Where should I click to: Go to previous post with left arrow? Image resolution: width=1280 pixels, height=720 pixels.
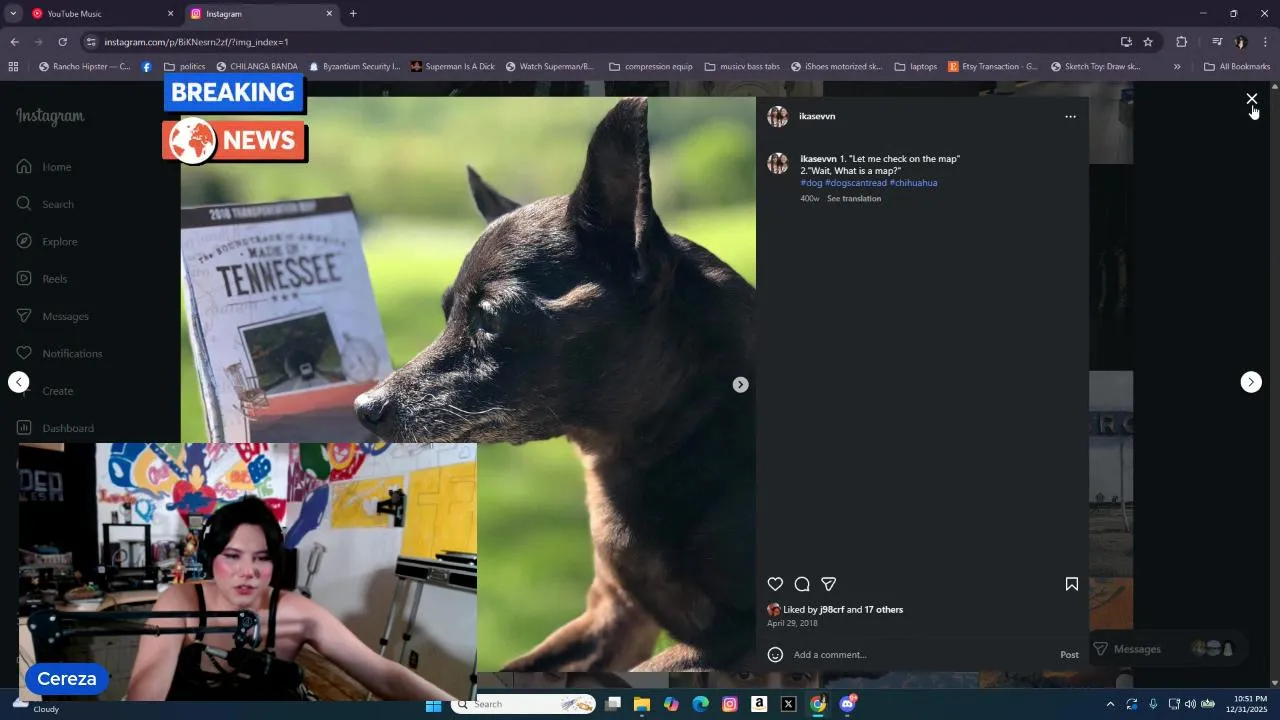click(18, 382)
